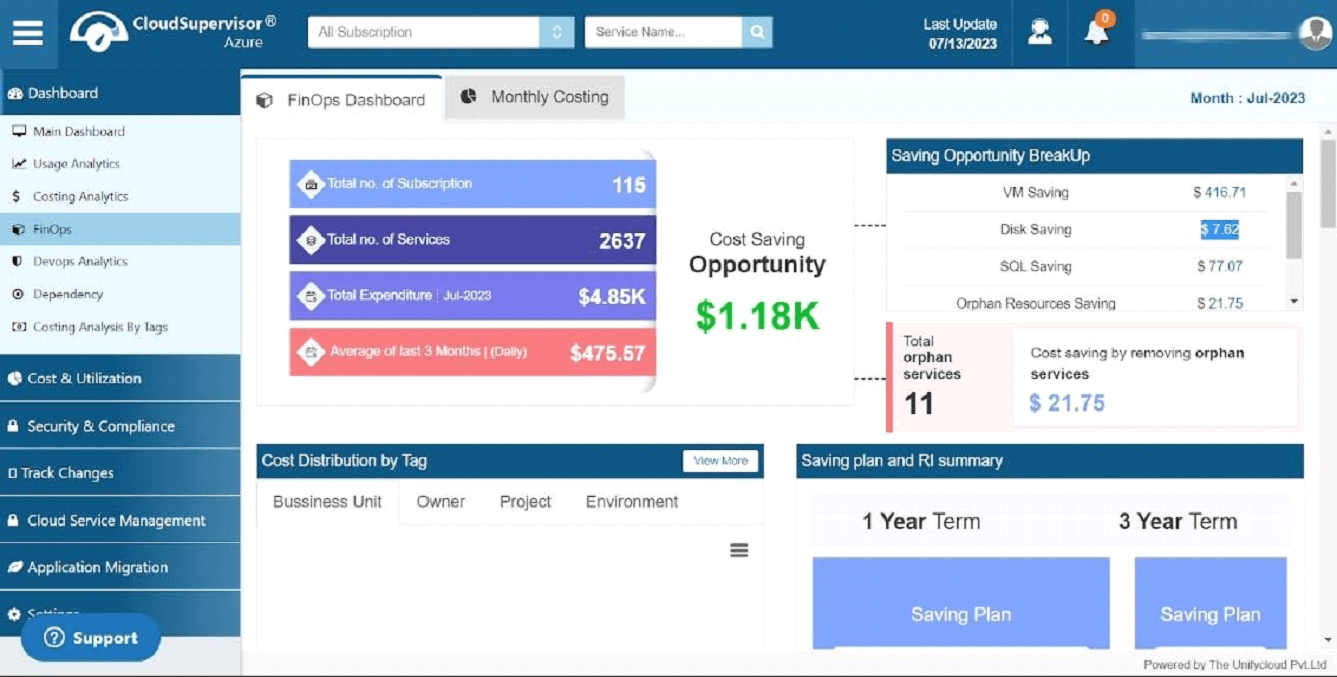The height and width of the screenshot is (677, 1337).
Task: Open the chart list menu icon
Action: (x=739, y=550)
